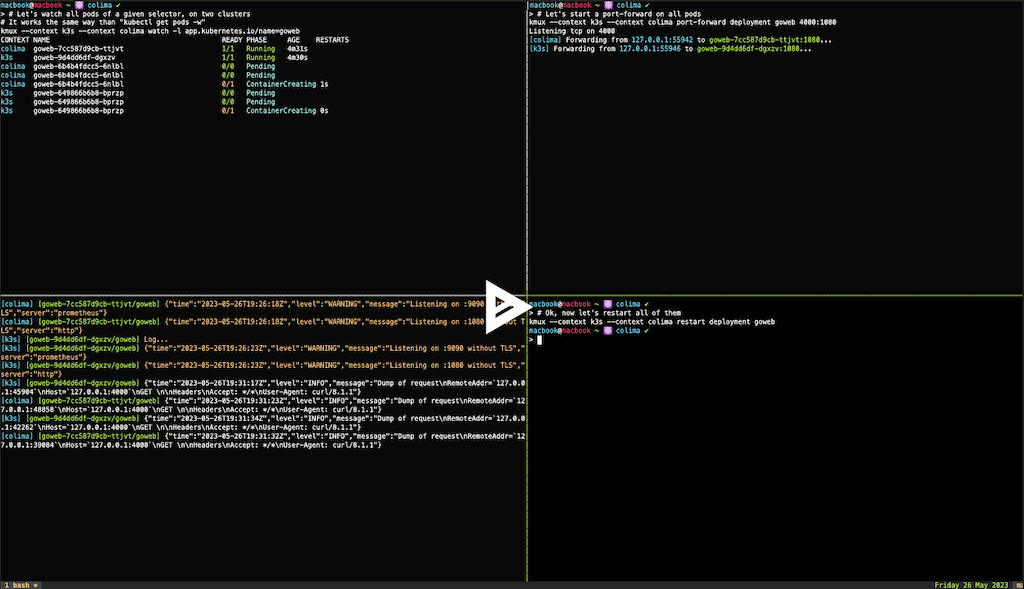Image resolution: width=1024 pixels, height=589 pixels.
Task: Click the CONTEXT column header
Action: coord(14,40)
